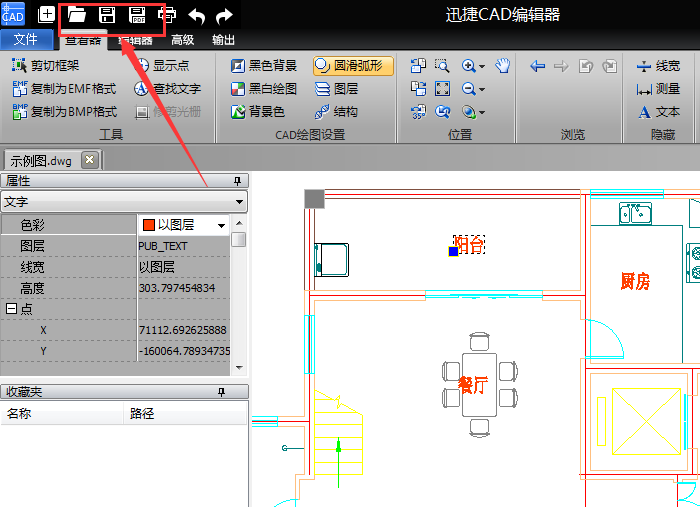Collapse the 点 property group

10,310
